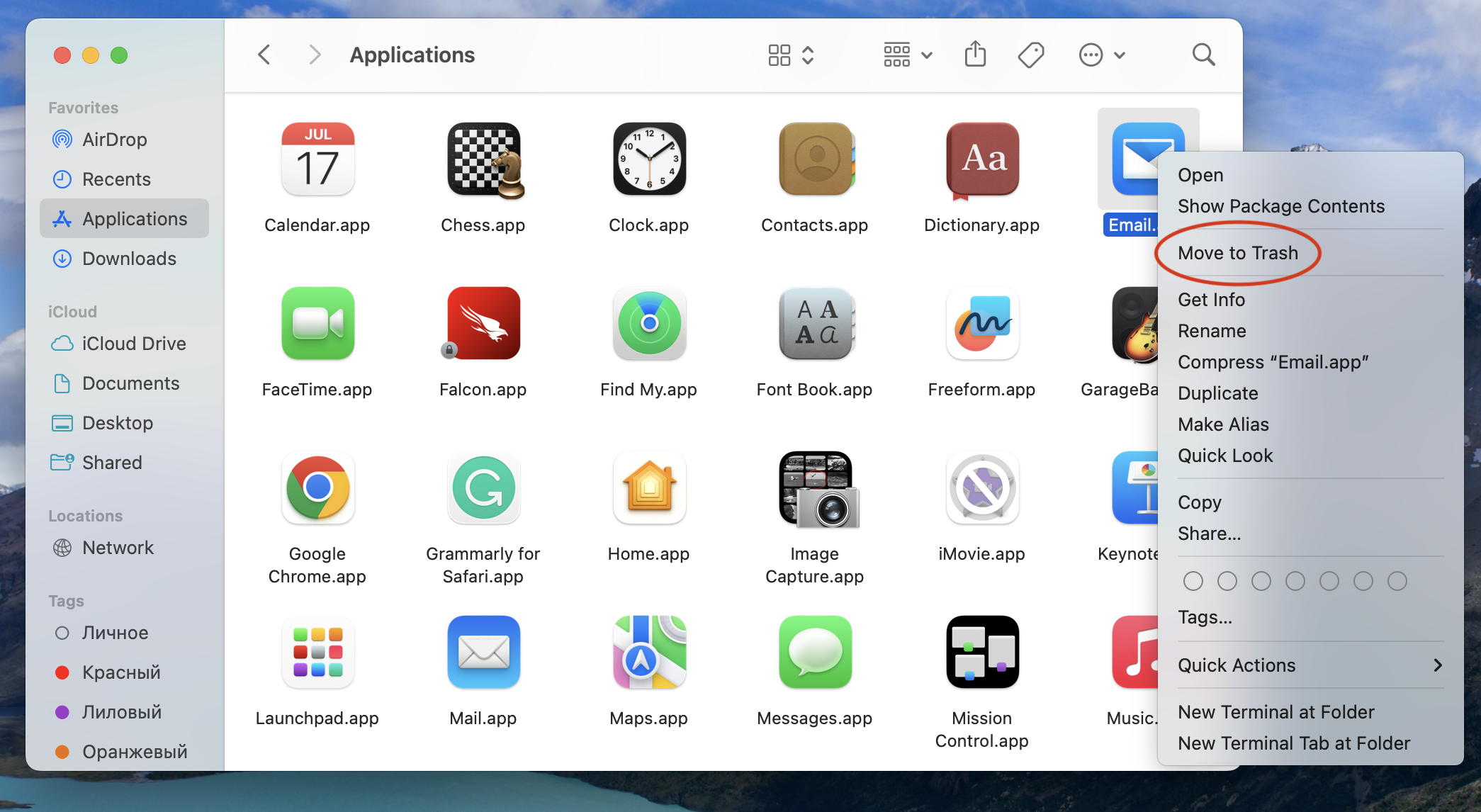The image size is (1481, 812).
Task: Select the Home.app icon
Action: point(649,488)
